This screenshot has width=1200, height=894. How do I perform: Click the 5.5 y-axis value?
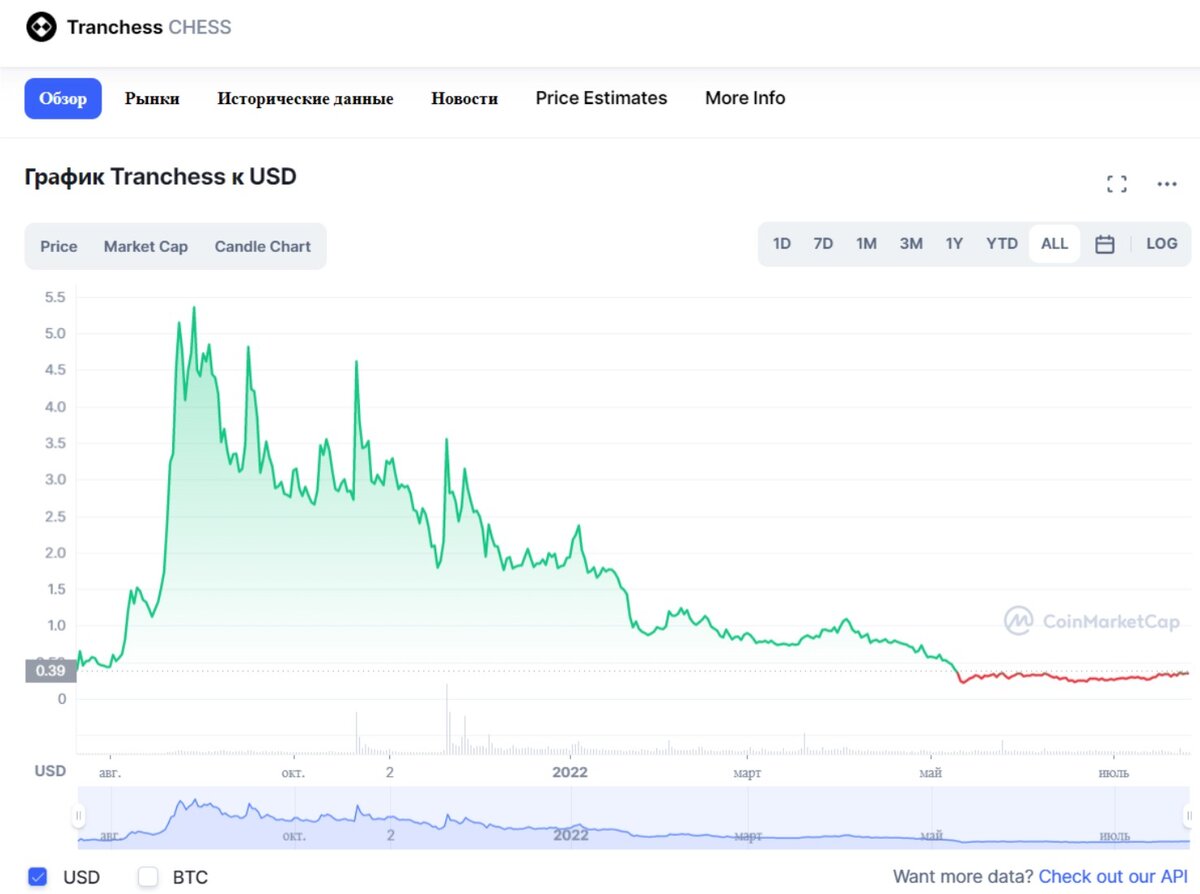pyautogui.click(x=55, y=297)
